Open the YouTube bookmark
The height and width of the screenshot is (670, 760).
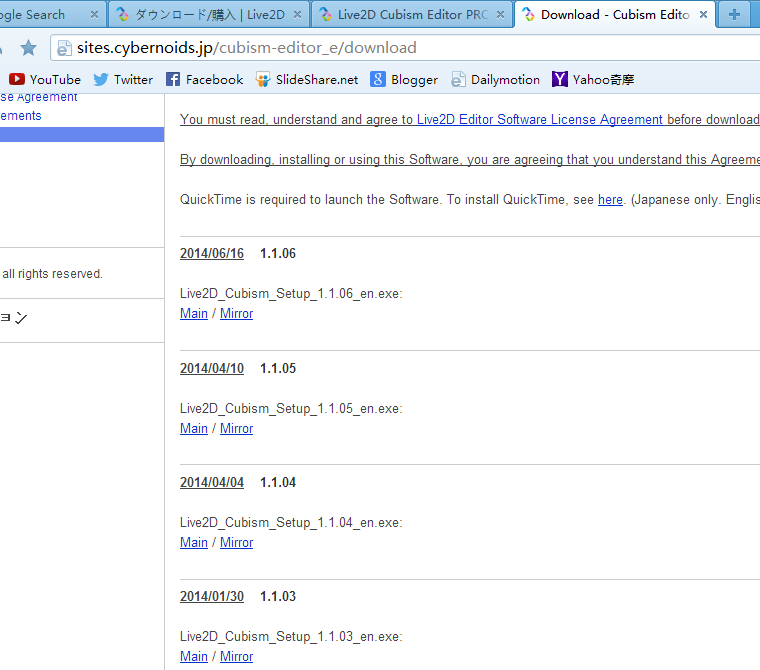[45, 80]
